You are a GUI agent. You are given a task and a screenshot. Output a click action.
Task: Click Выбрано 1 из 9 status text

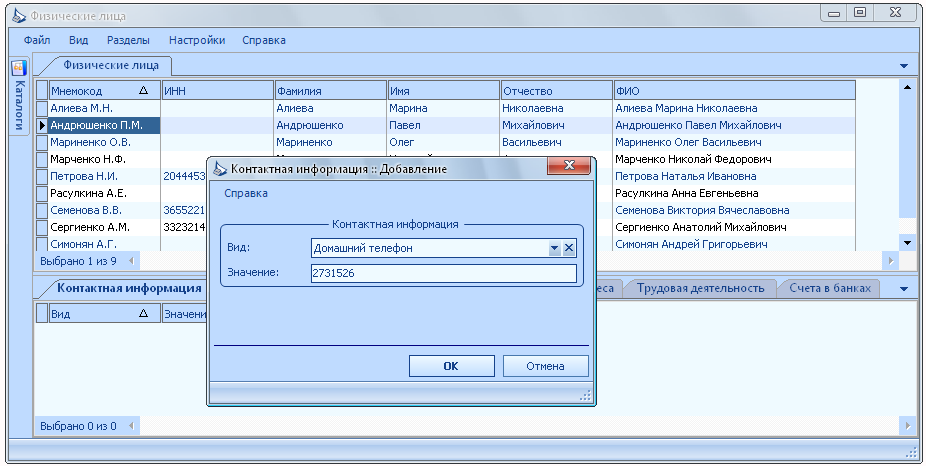[79, 260]
